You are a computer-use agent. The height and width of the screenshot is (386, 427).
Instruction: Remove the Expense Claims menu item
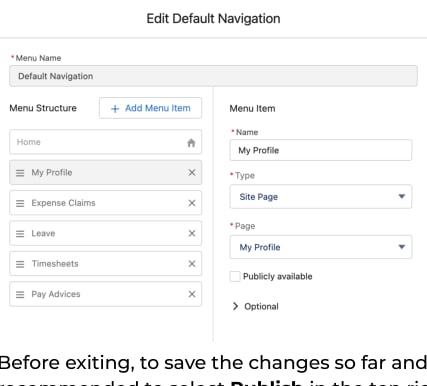(x=192, y=203)
